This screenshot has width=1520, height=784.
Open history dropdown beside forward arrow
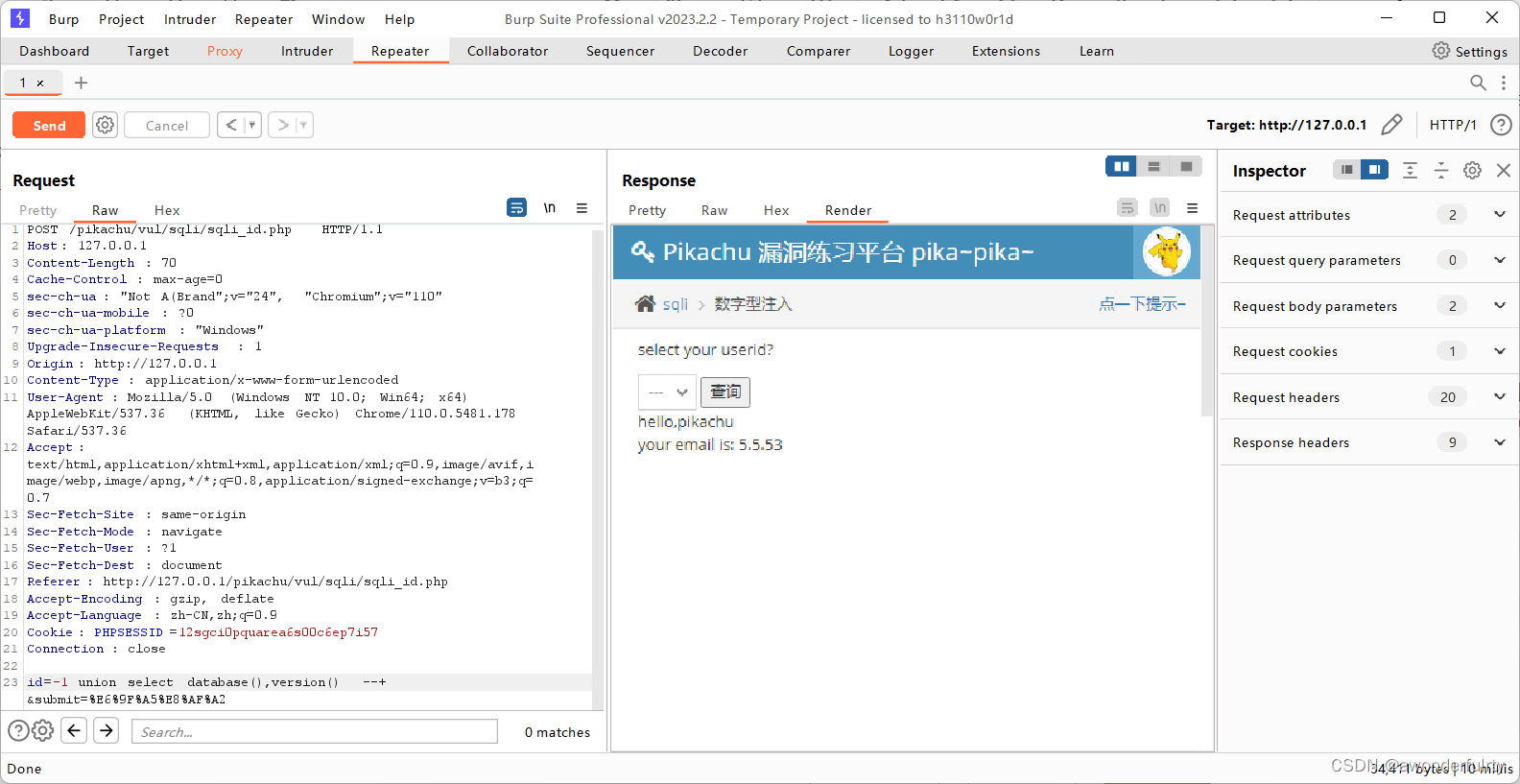[x=304, y=125]
